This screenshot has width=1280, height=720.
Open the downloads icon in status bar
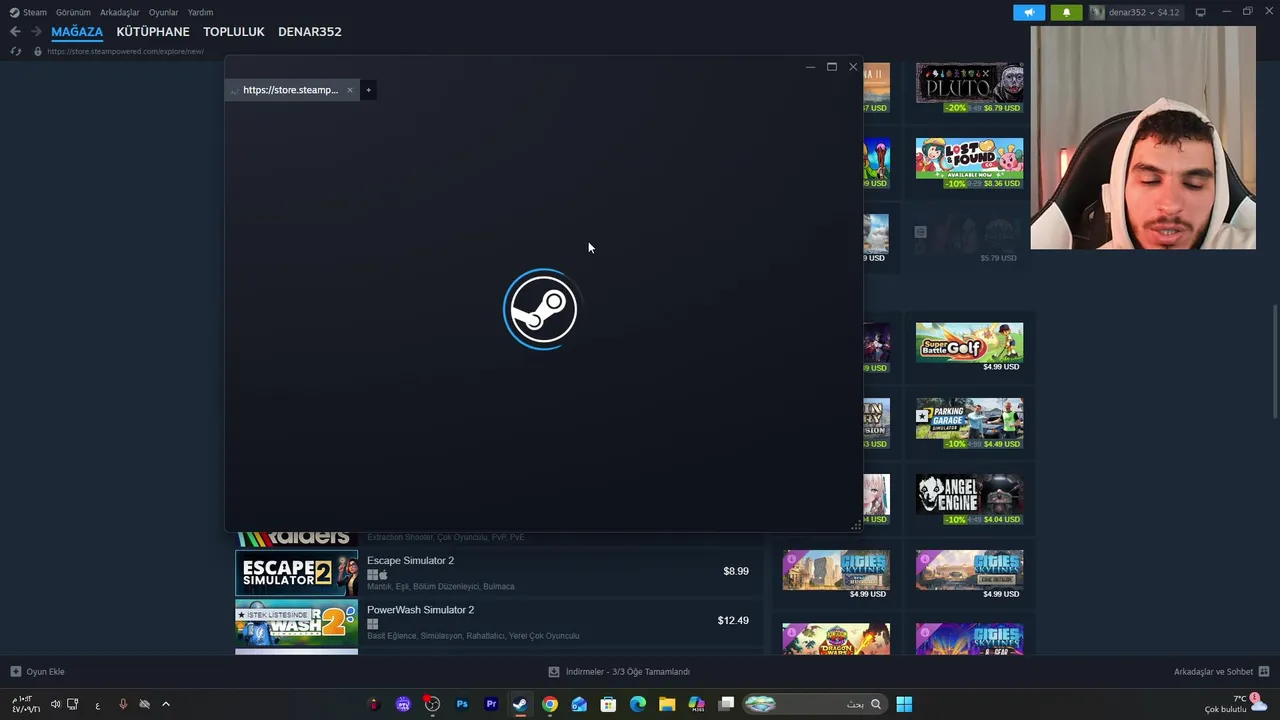554,672
